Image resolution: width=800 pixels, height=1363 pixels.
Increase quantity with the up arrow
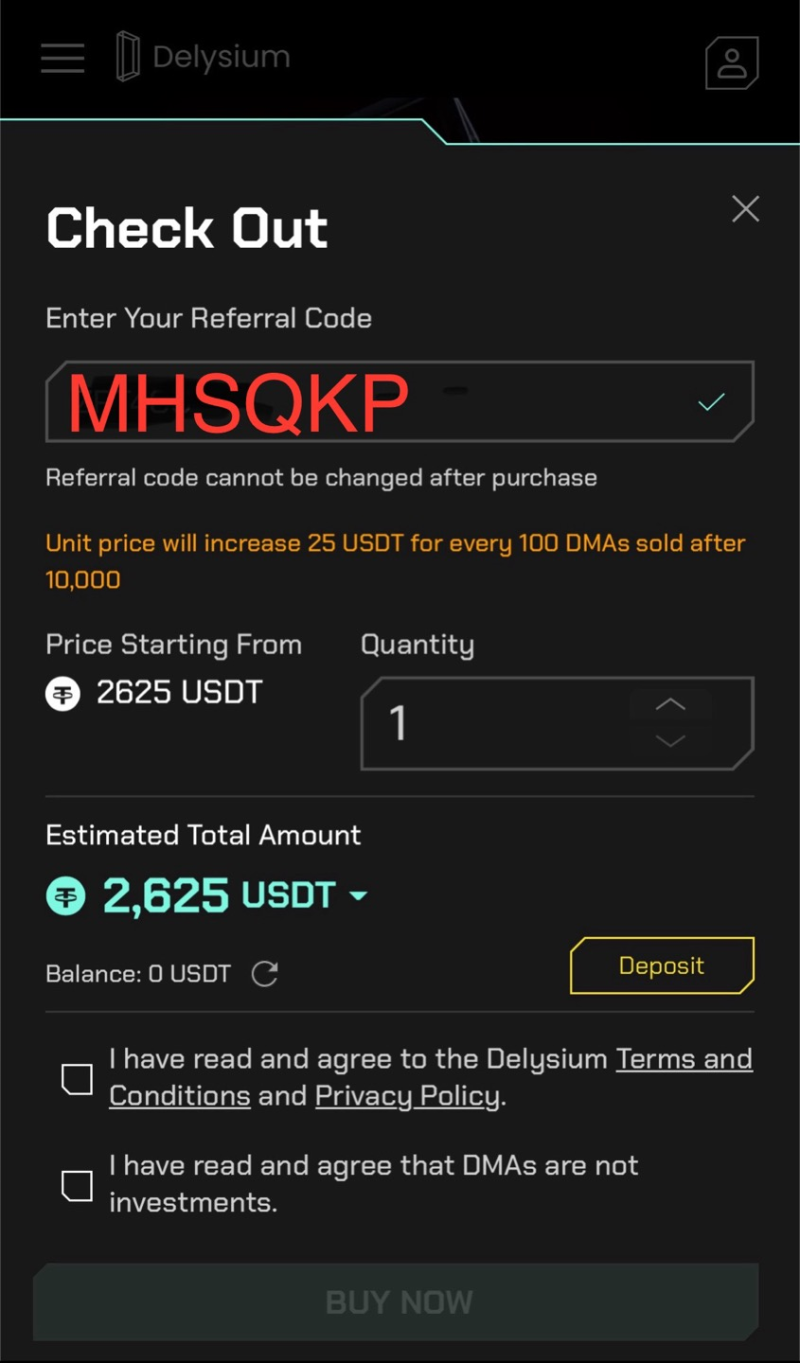[670, 704]
